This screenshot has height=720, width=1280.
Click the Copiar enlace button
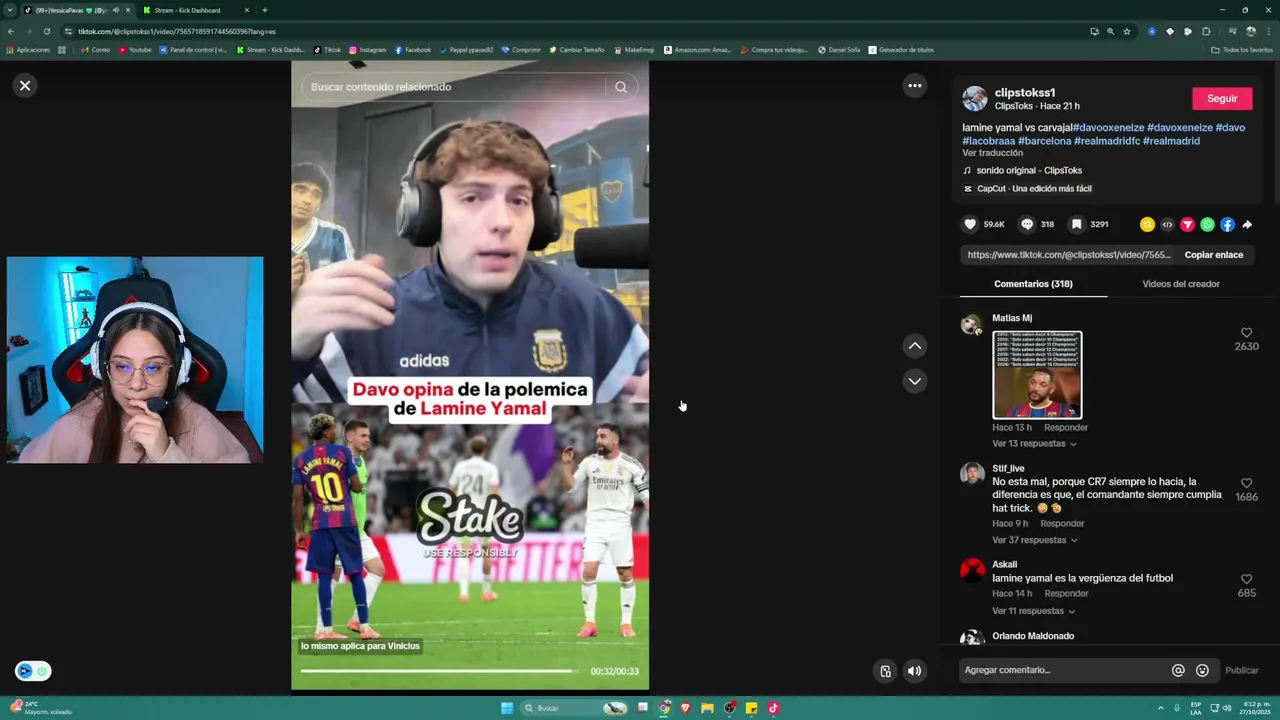(x=1214, y=255)
